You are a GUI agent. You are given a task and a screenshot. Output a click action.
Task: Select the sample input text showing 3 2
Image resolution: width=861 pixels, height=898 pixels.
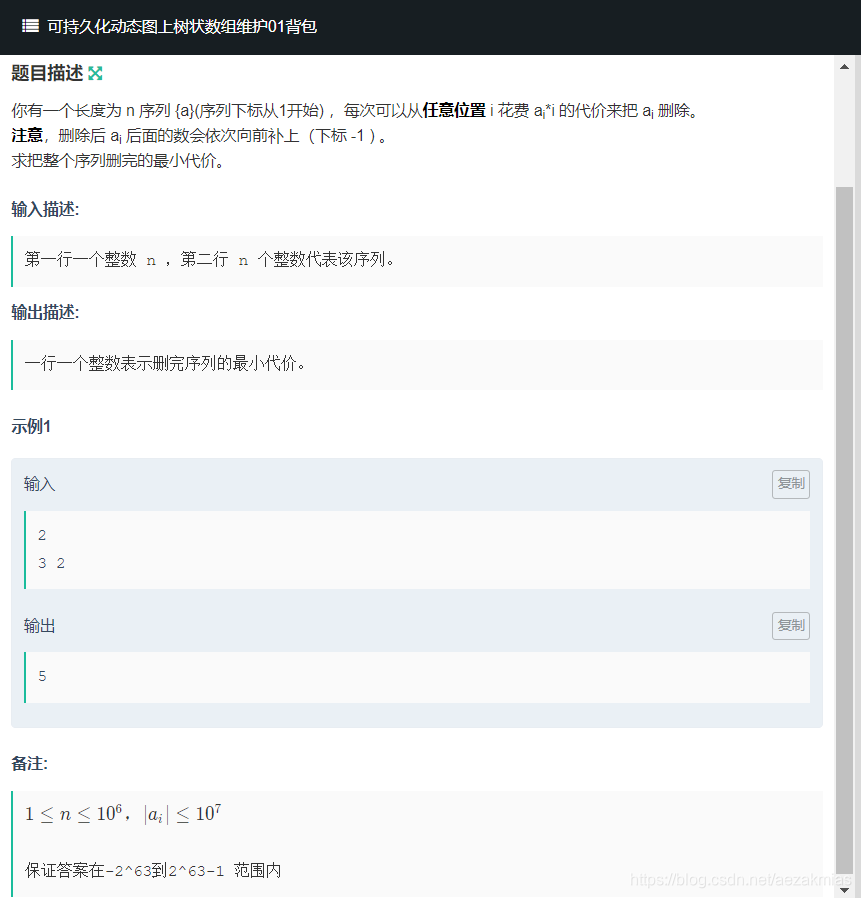click(x=51, y=563)
